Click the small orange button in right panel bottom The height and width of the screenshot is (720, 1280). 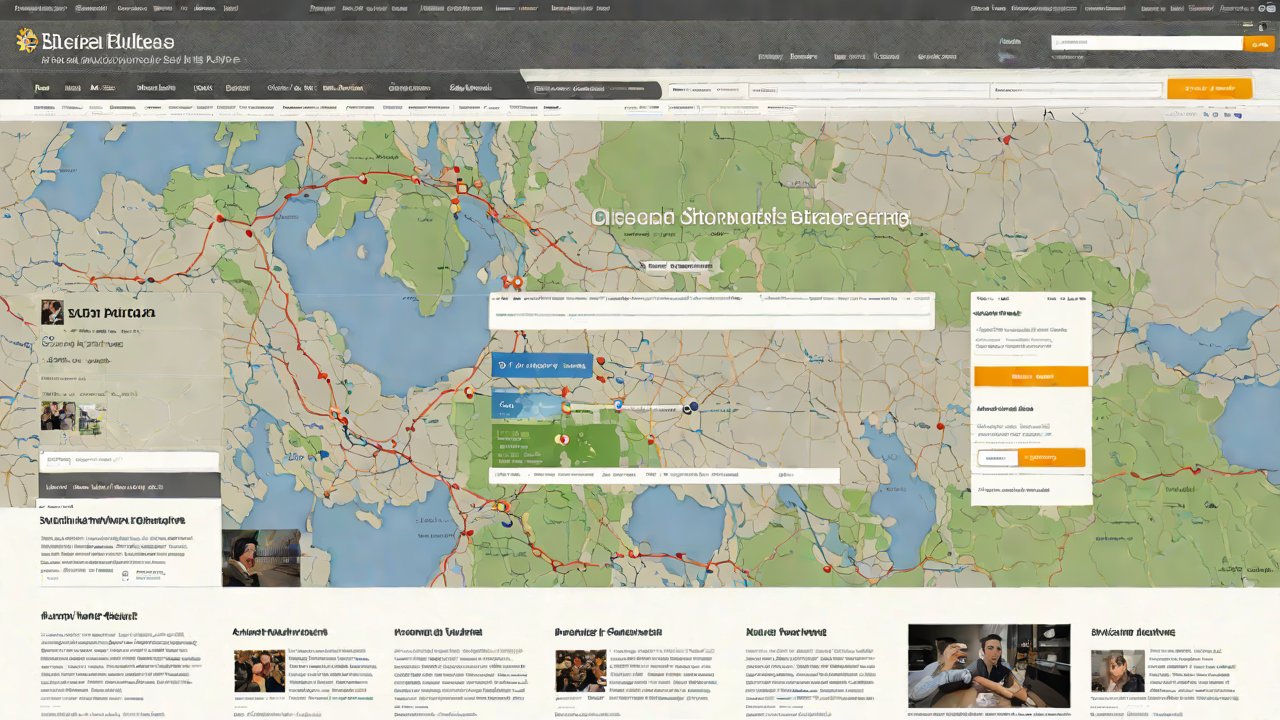coord(1051,457)
